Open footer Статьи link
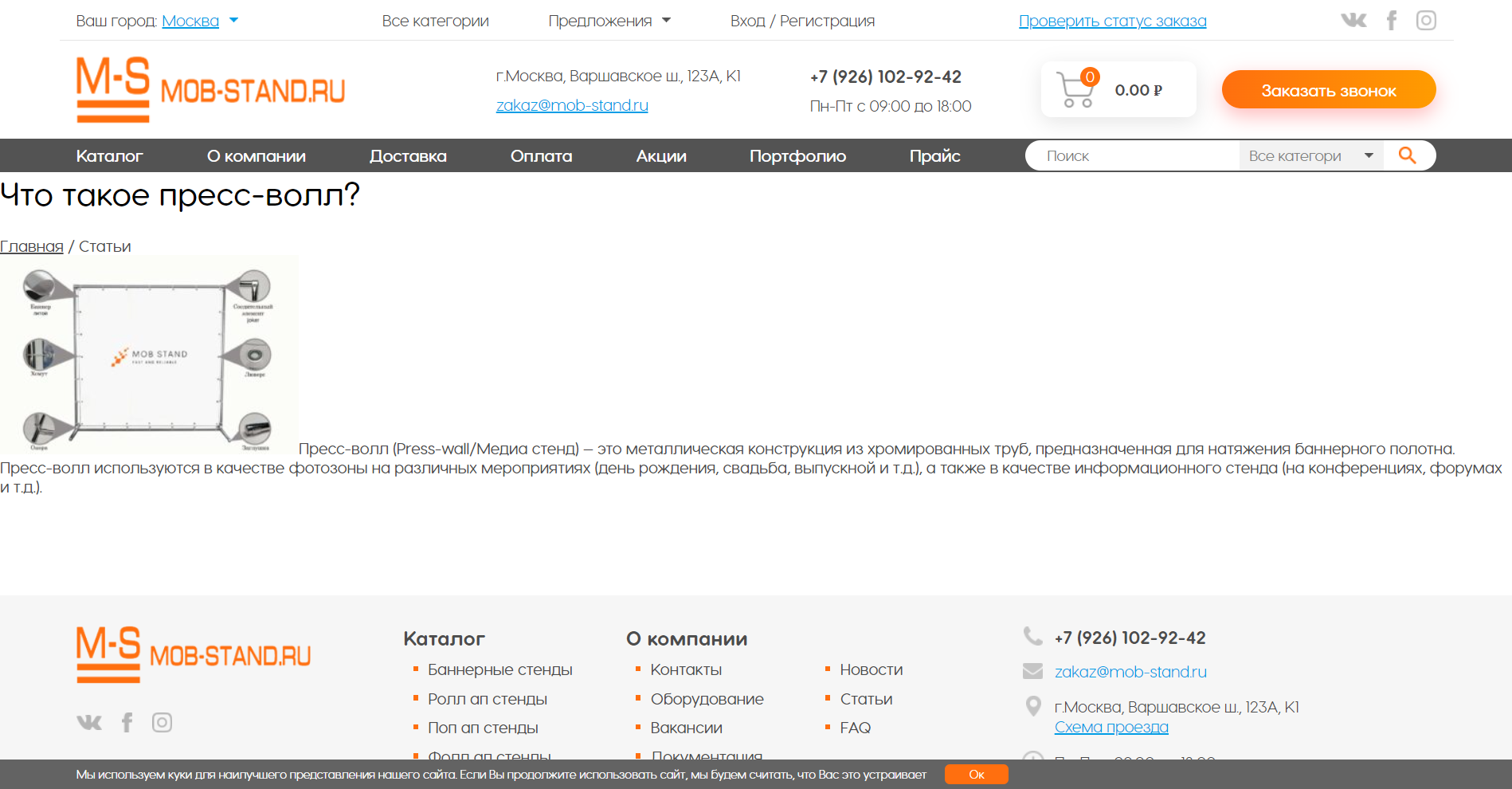Screen dimensions: 1512x789 pos(867,699)
